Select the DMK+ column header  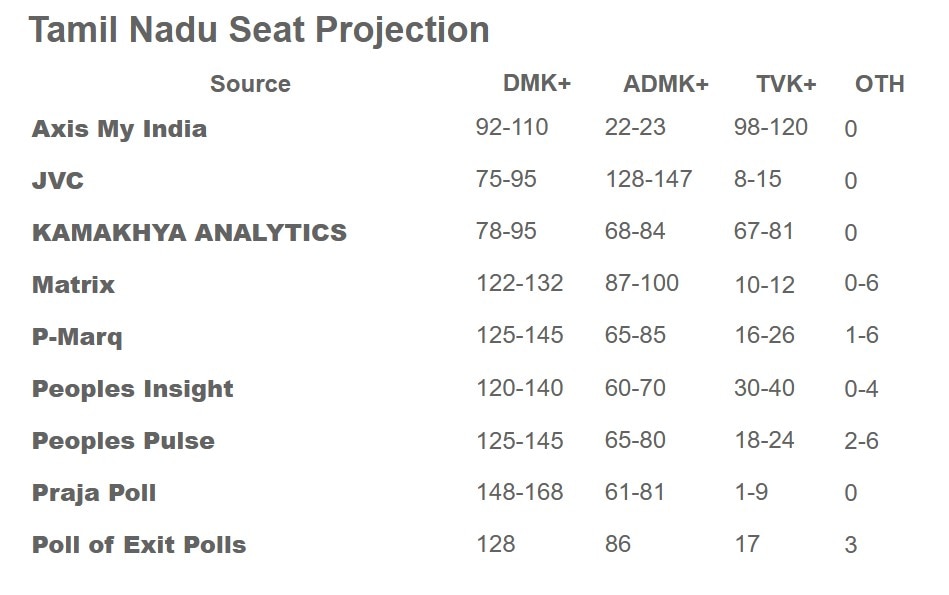click(537, 84)
